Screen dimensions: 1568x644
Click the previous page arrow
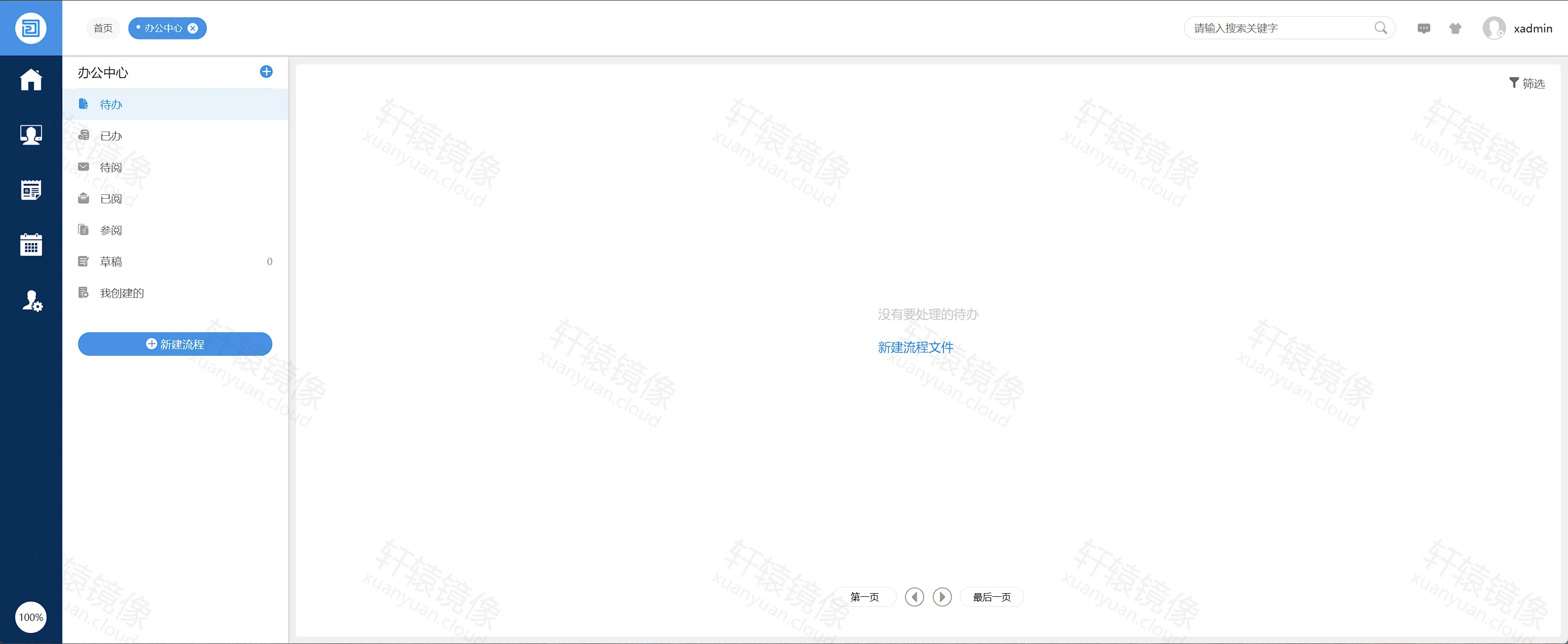click(914, 597)
